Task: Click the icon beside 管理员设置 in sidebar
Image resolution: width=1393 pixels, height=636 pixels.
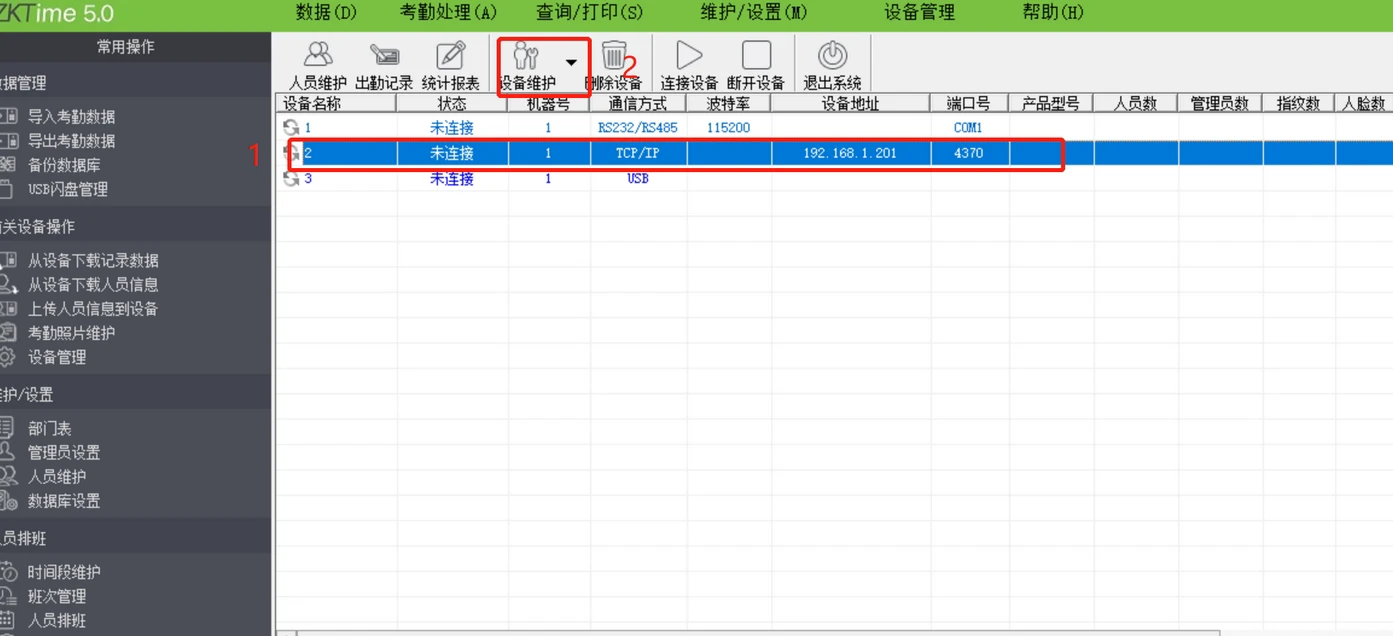Action: coord(8,452)
